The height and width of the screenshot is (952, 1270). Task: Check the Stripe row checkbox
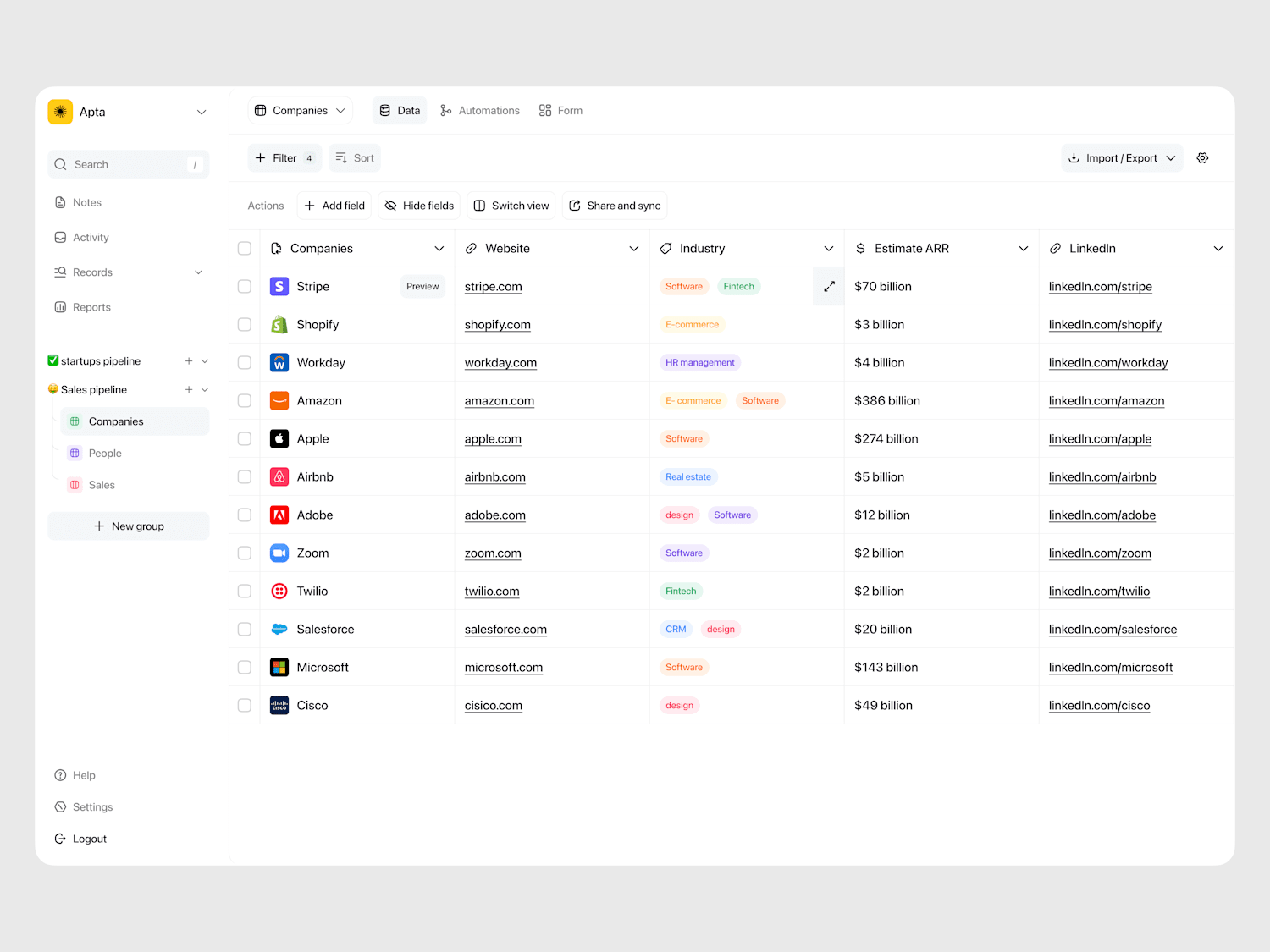click(x=245, y=287)
